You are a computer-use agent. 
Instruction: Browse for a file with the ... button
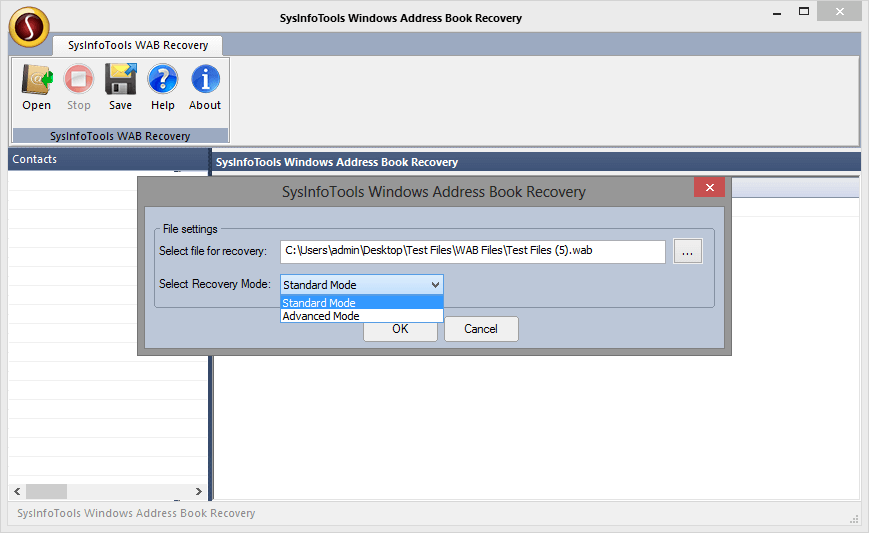[688, 252]
